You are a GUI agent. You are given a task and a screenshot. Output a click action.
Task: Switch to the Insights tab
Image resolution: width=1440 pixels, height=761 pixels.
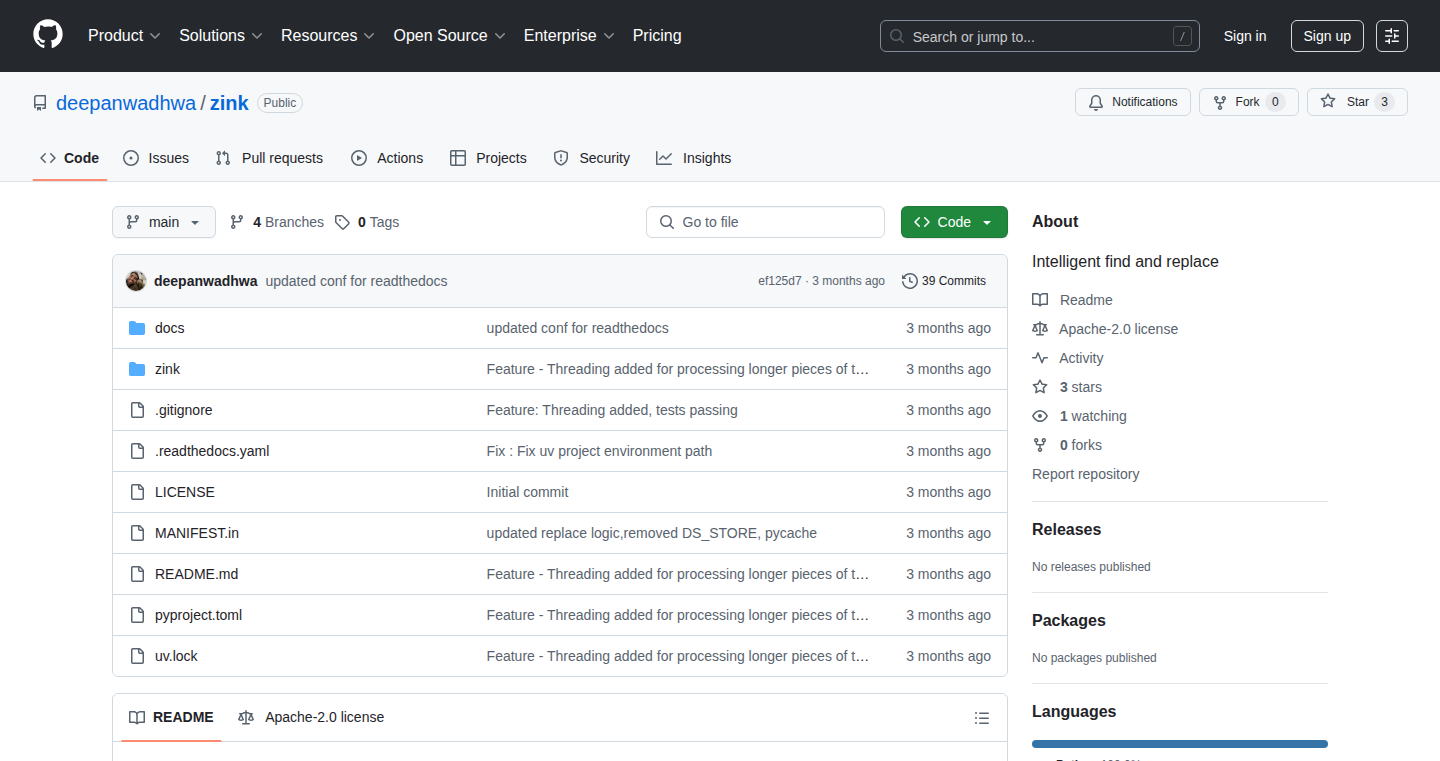point(694,158)
